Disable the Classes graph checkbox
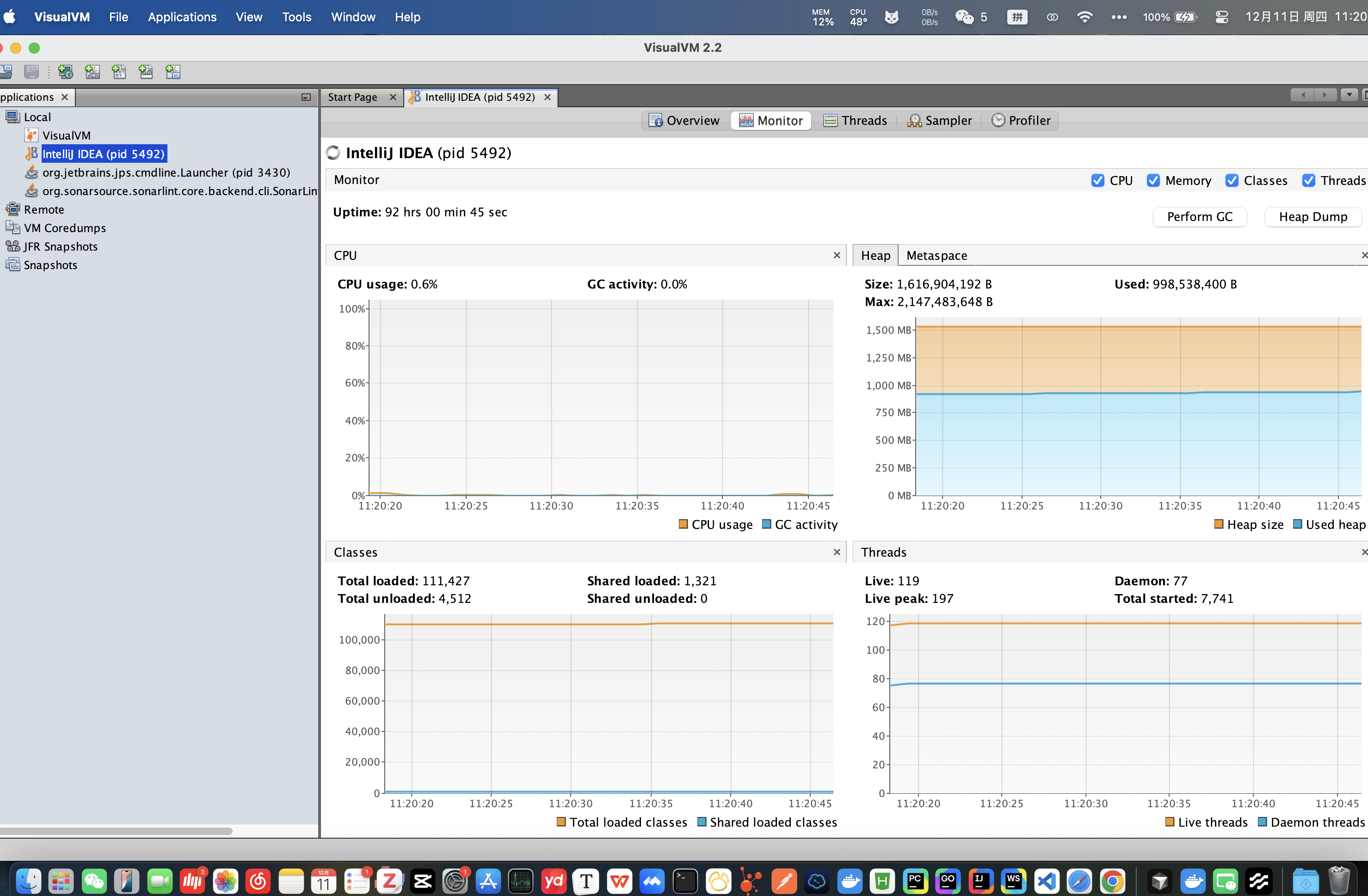This screenshot has width=1368, height=896. (1231, 180)
